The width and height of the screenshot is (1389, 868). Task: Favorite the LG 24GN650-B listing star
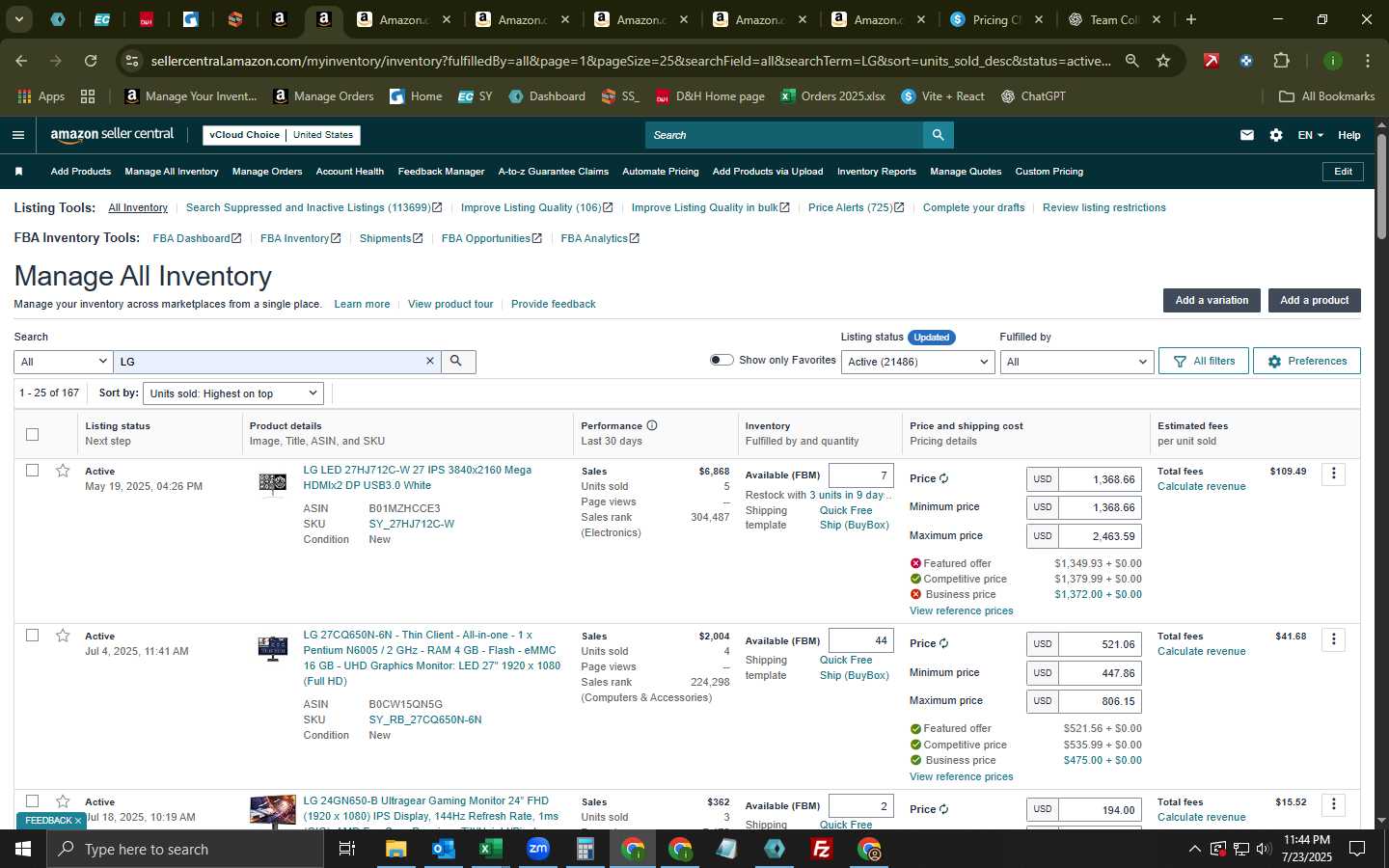point(63,801)
